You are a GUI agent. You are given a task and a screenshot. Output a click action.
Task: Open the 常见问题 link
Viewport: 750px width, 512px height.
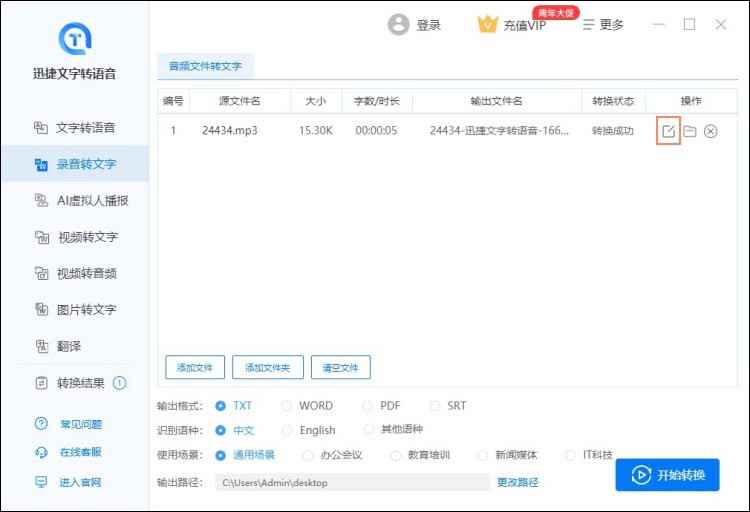coord(81,424)
